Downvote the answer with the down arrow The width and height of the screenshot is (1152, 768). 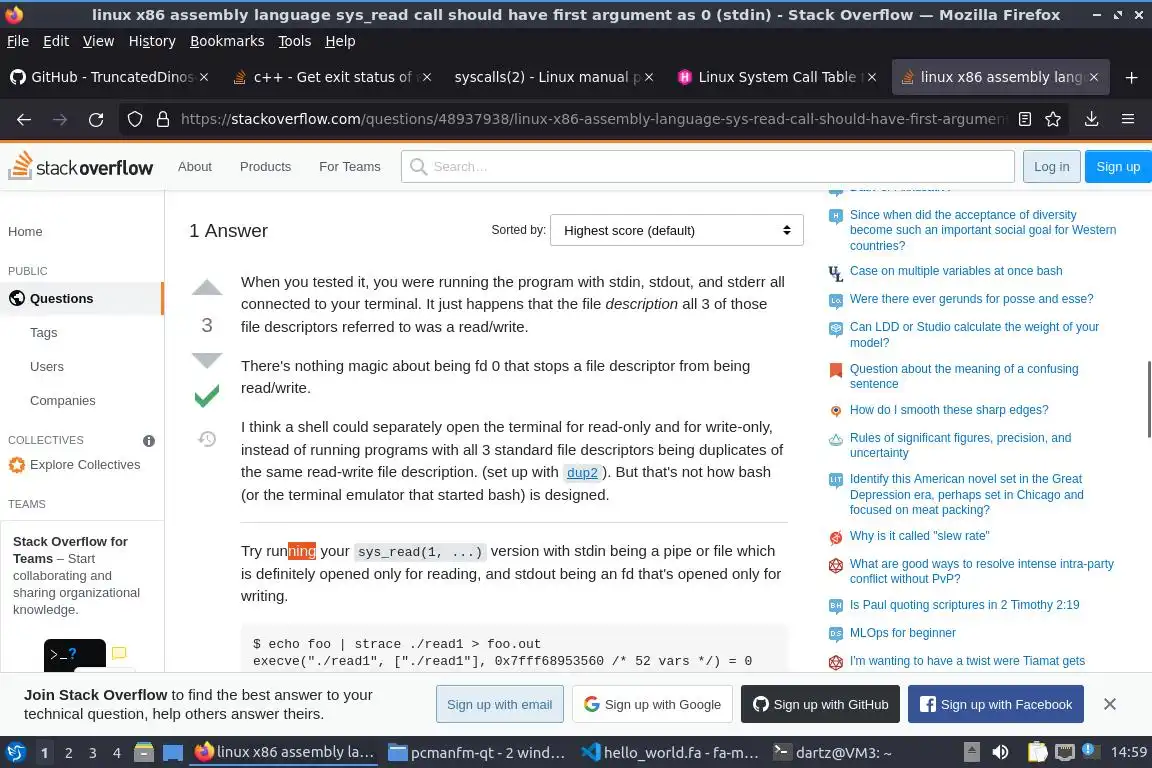click(207, 360)
